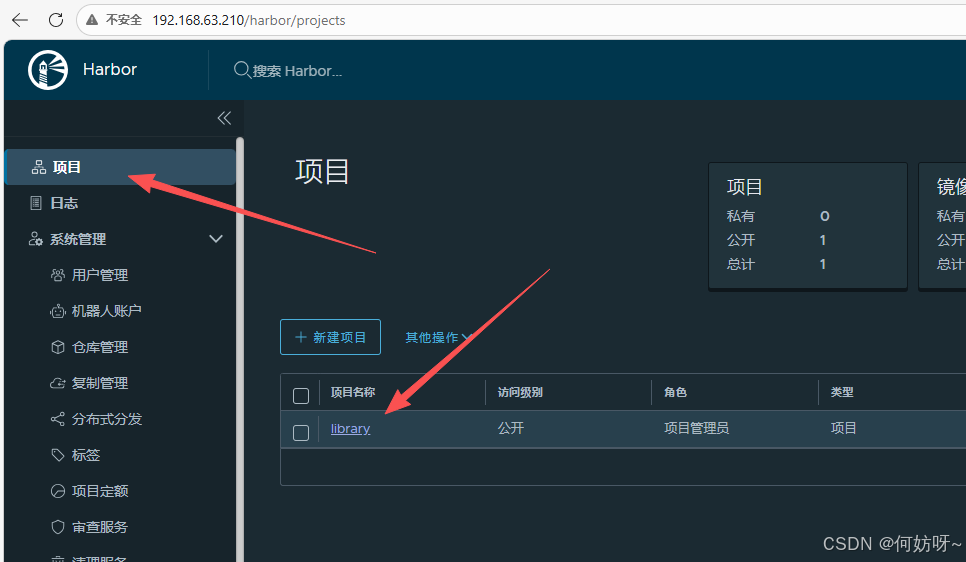The width and height of the screenshot is (966, 562).
Task: Click the 审查服务 shield icon
Action: [57, 527]
